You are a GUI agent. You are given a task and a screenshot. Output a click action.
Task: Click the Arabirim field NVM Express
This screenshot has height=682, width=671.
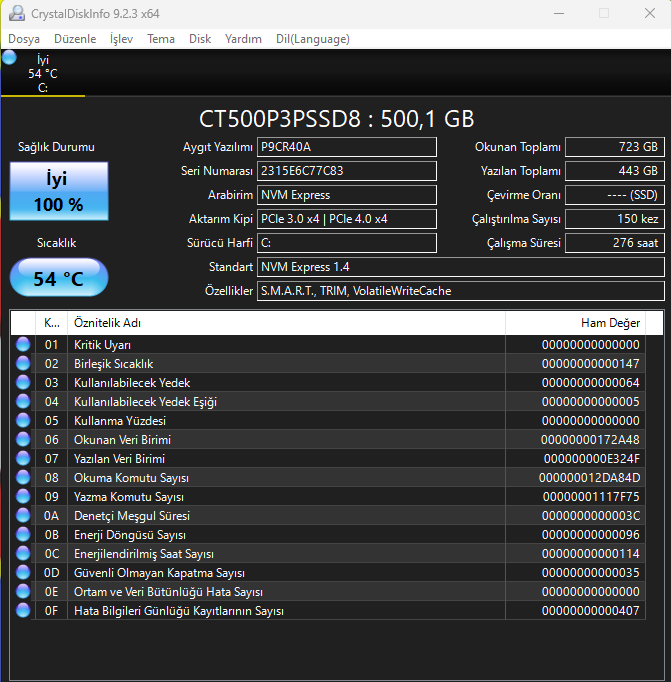(347, 195)
